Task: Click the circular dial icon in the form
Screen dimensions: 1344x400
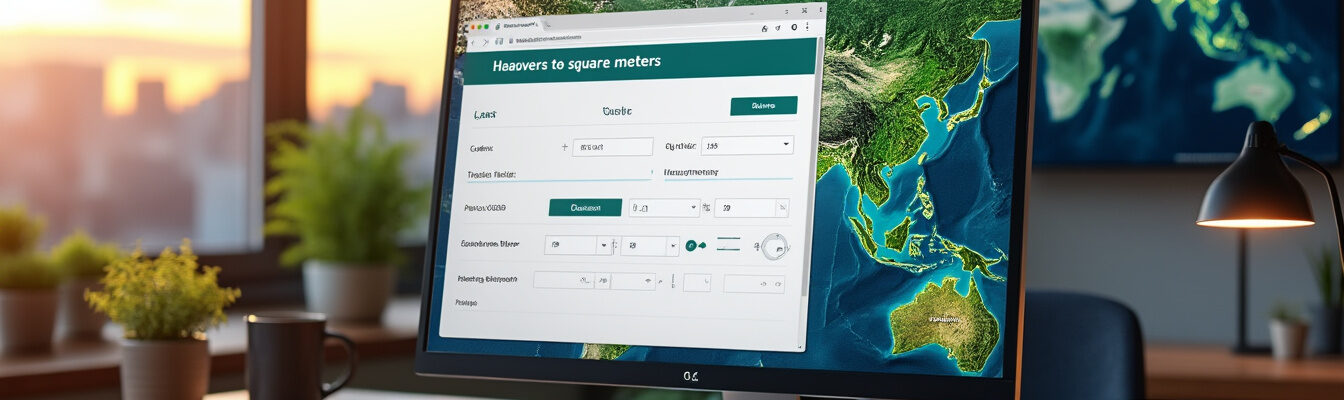Action: [x=774, y=246]
